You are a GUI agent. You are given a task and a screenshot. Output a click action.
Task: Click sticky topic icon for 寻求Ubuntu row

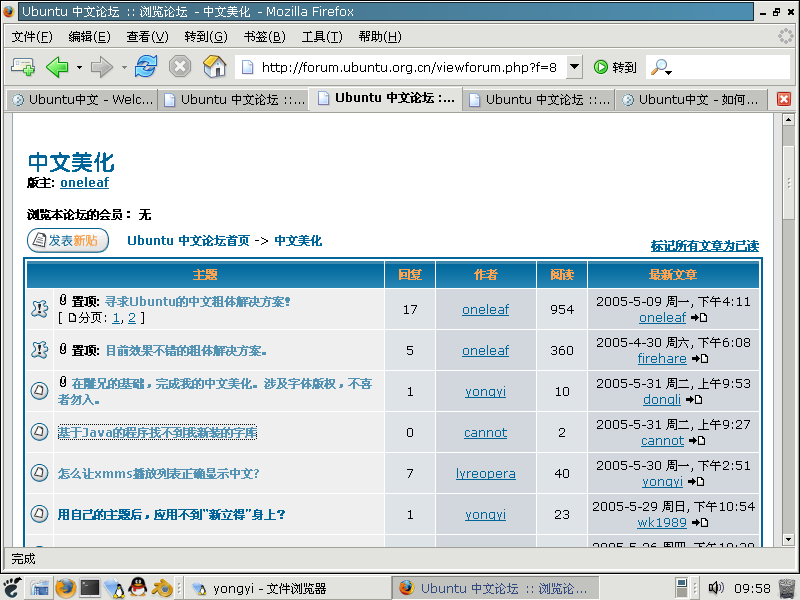(40, 309)
